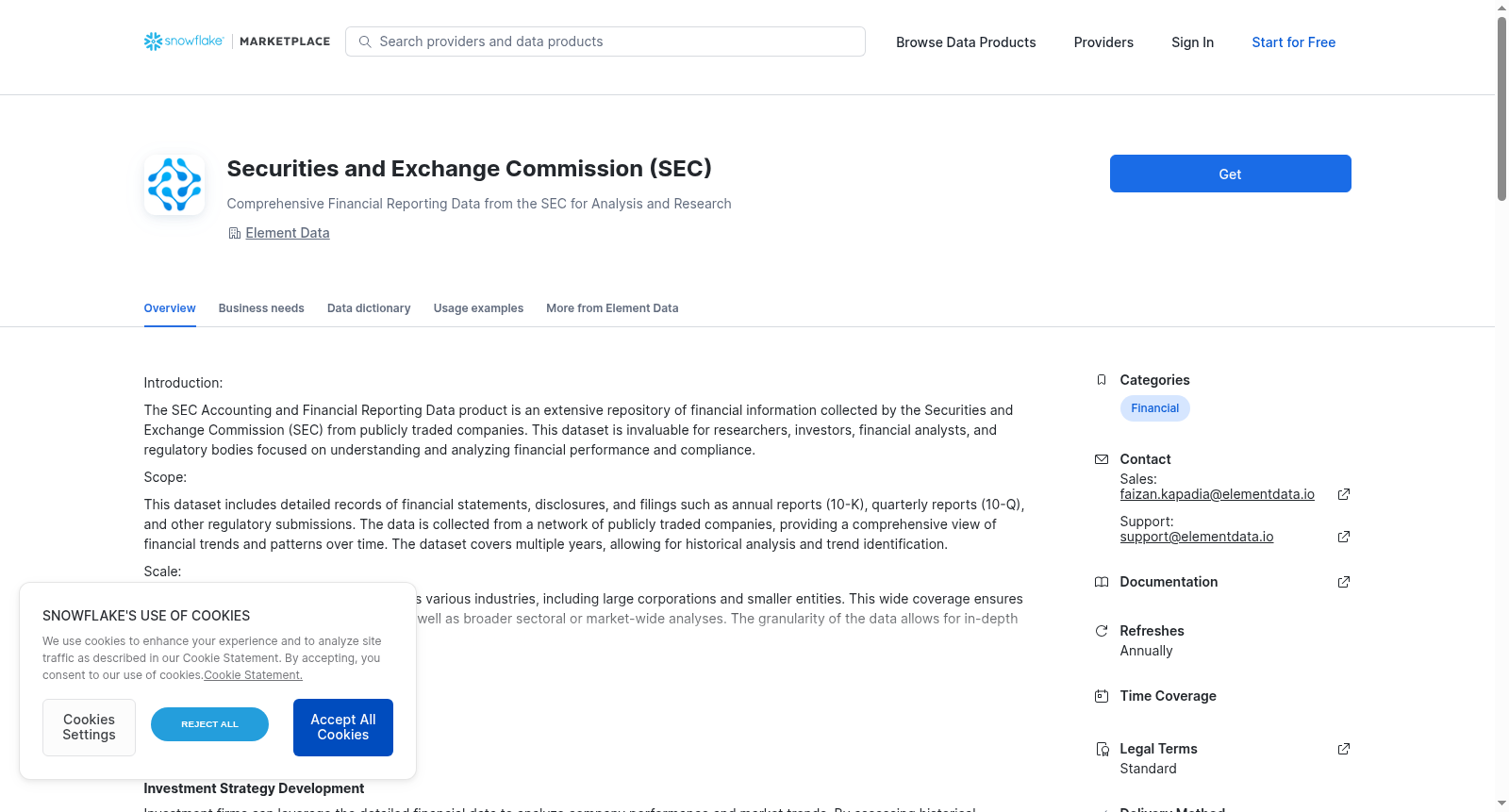Click the Refreshes value Annually
The width and height of the screenshot is (1509, 812).
(1146, 651)
